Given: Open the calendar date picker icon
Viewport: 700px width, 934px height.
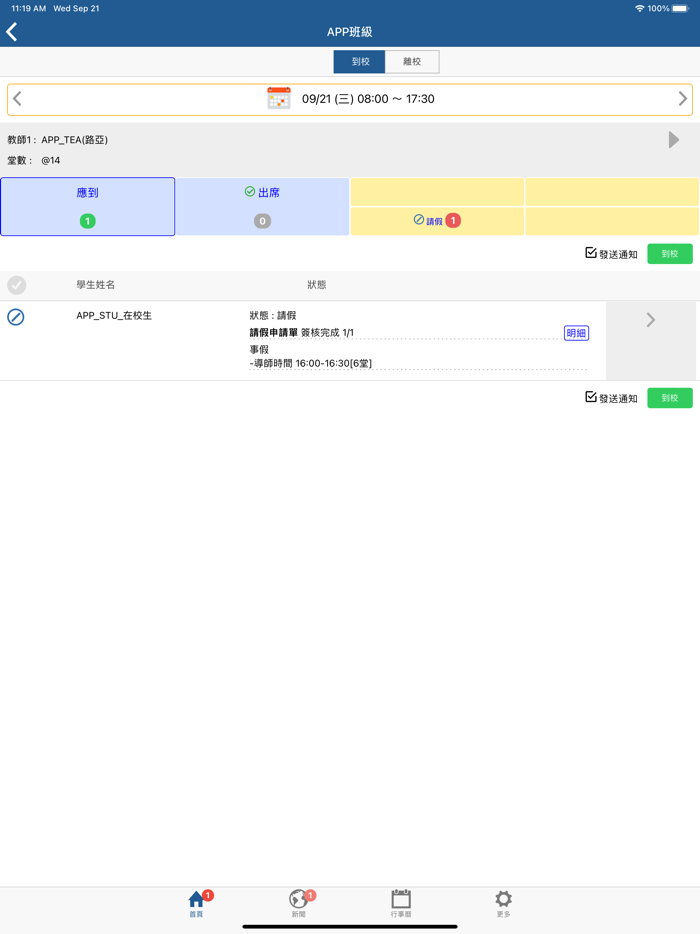Looking at the screenshot, I should tap(279, 98).
